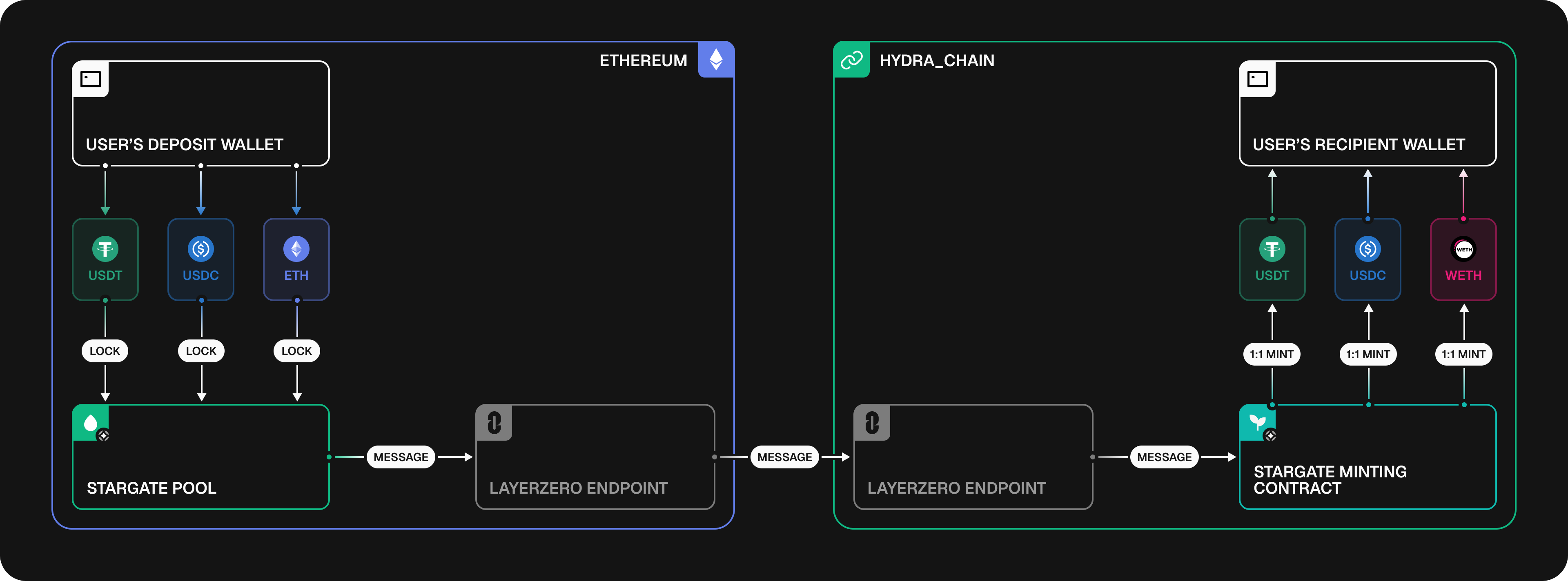Click the deposit wallet icon

click(x=91, y=79)
